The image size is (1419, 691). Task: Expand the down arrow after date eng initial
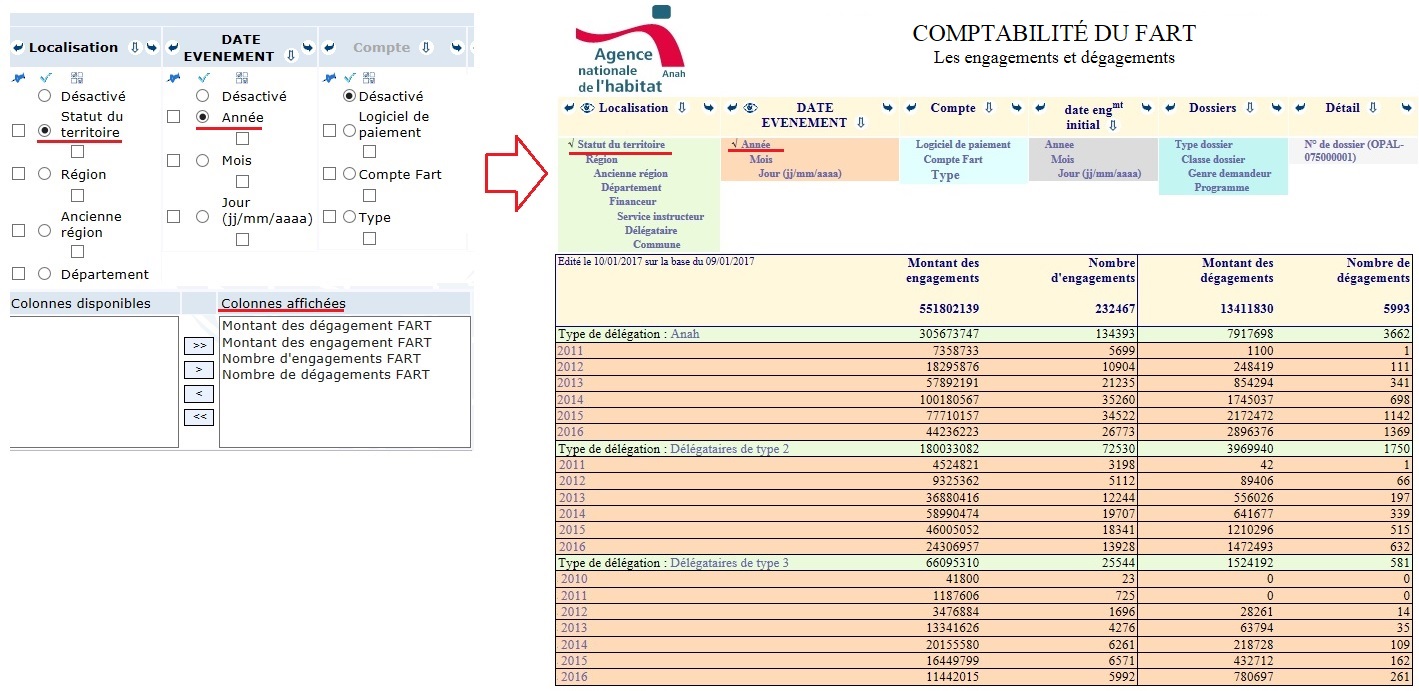point(1112,126)
